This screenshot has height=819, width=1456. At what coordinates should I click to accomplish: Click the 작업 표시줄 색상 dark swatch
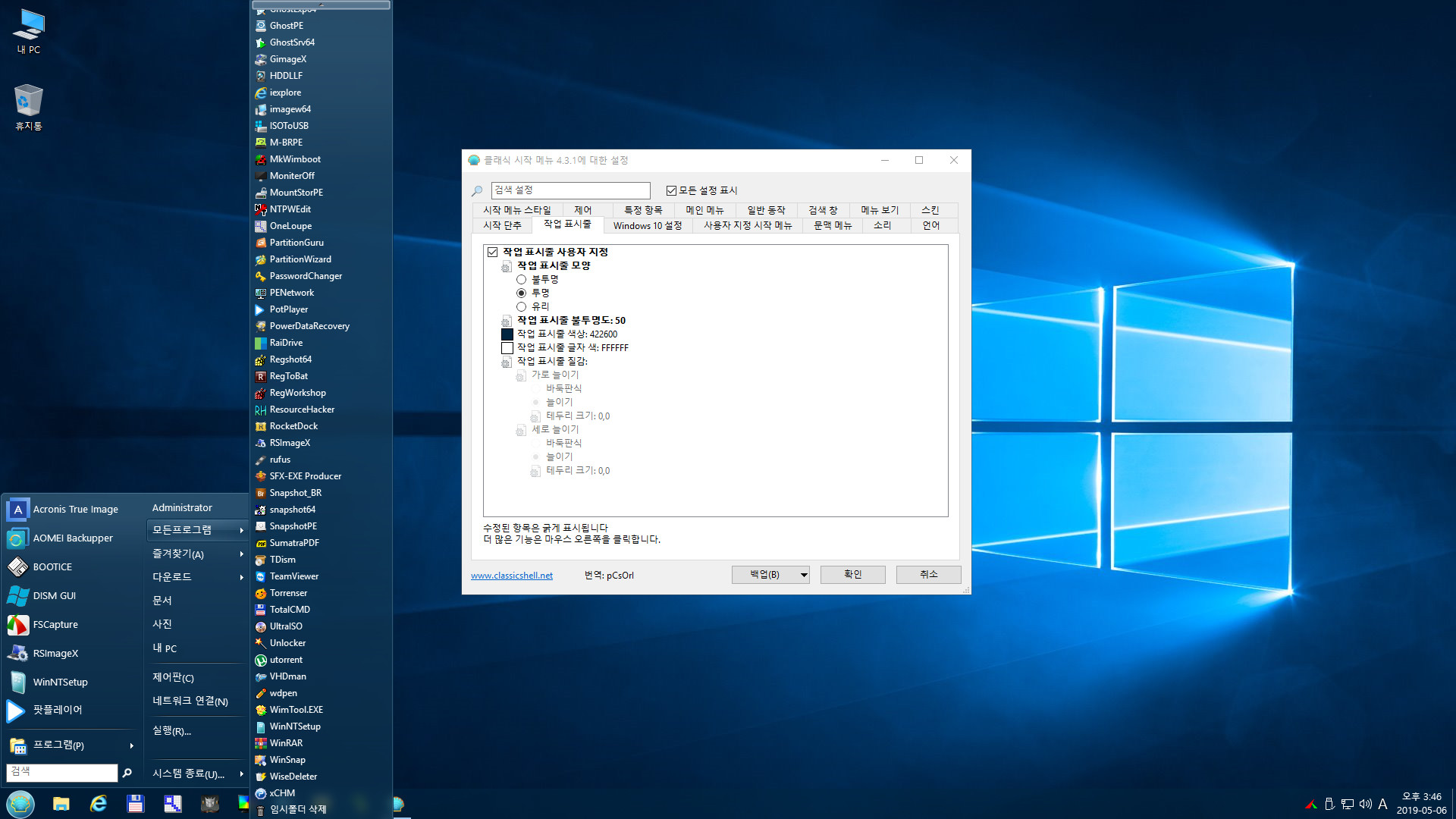pos(507,334)
